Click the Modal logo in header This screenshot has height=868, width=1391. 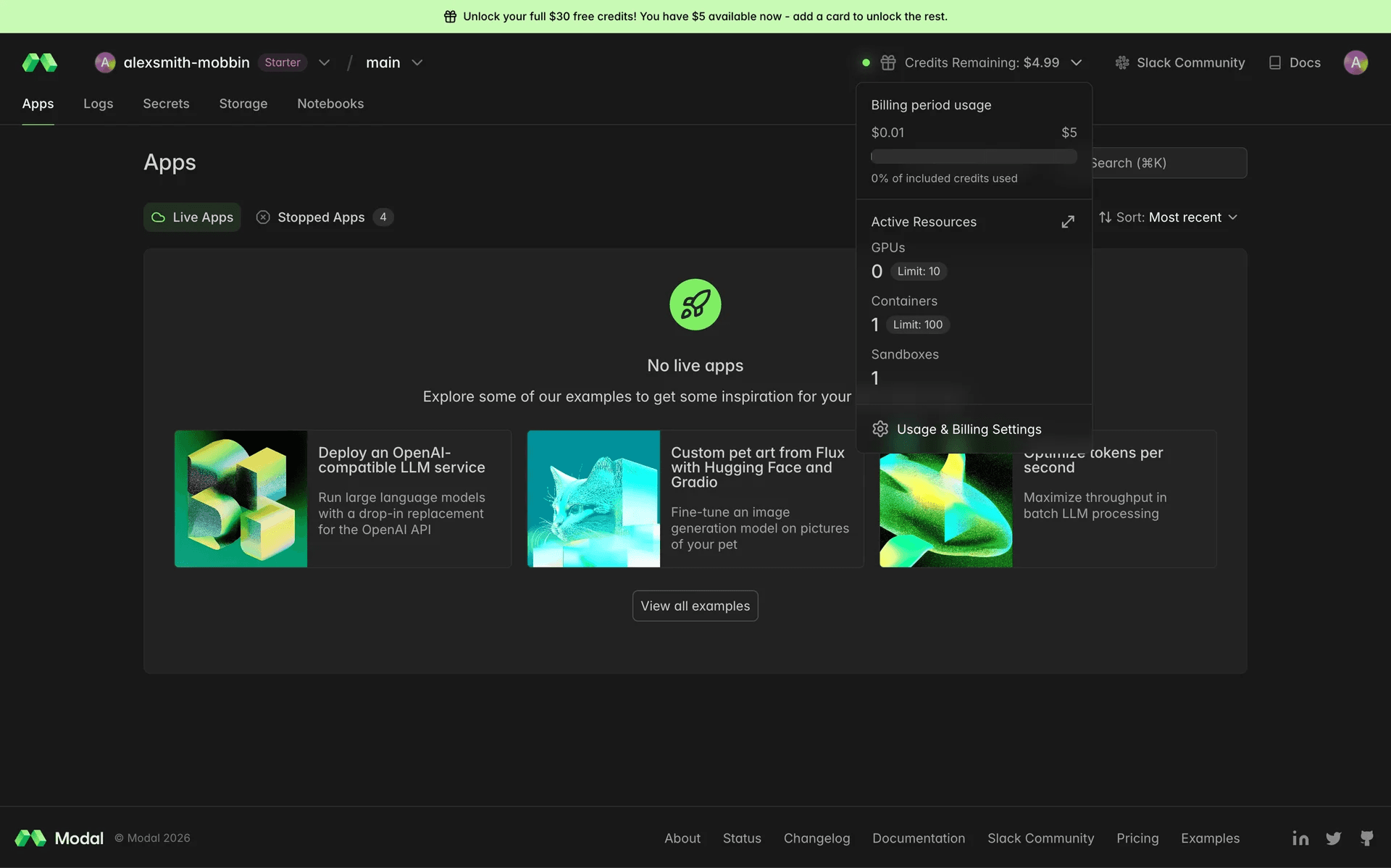click(40, 62)
